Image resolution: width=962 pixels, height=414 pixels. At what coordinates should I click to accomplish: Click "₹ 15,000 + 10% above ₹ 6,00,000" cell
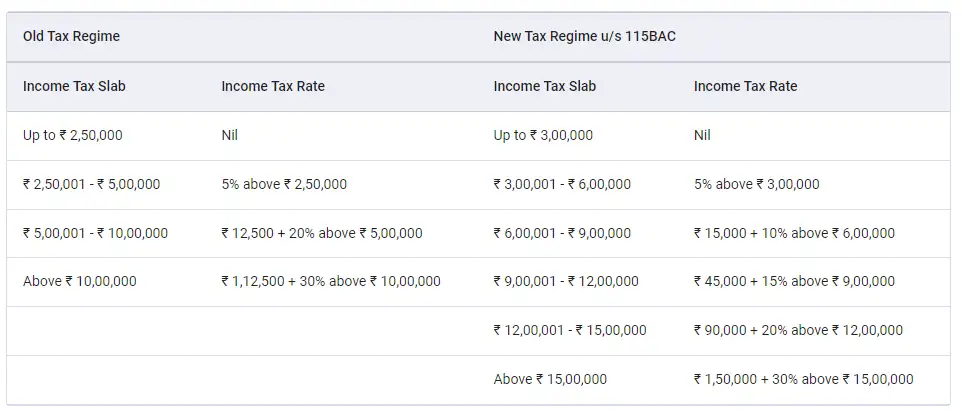point(794,233)
